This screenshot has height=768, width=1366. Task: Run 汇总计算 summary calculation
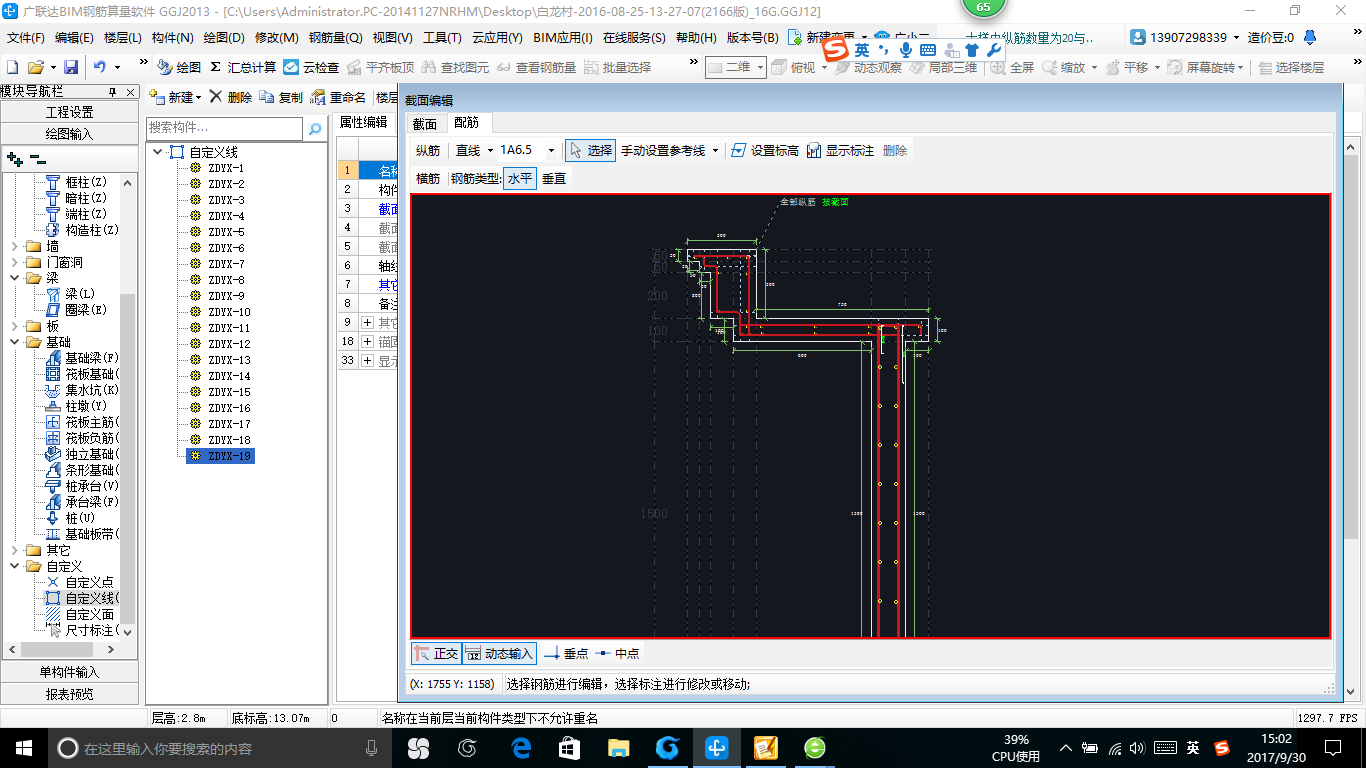click(x=243, y=67)
